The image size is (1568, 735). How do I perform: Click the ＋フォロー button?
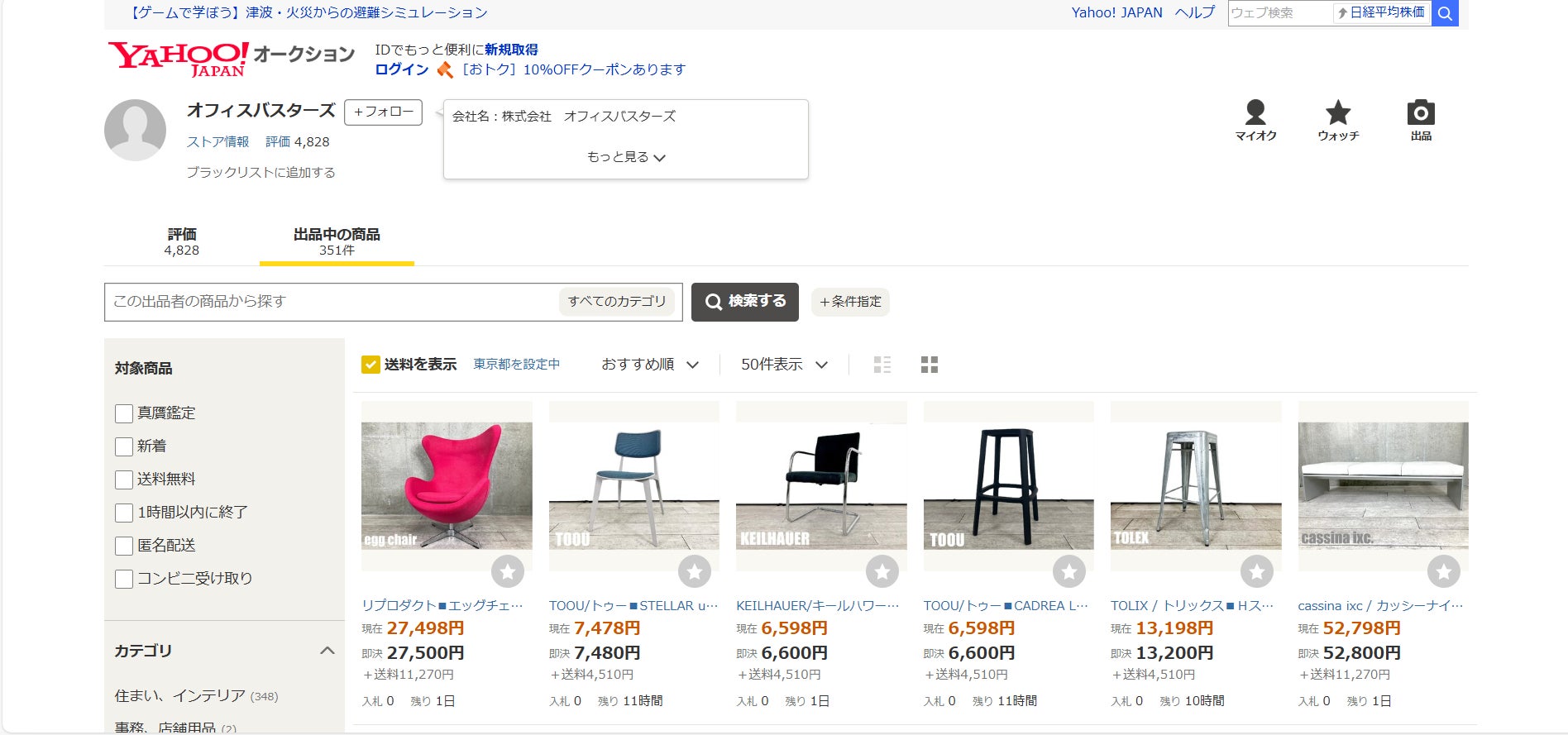pos(383,112)
